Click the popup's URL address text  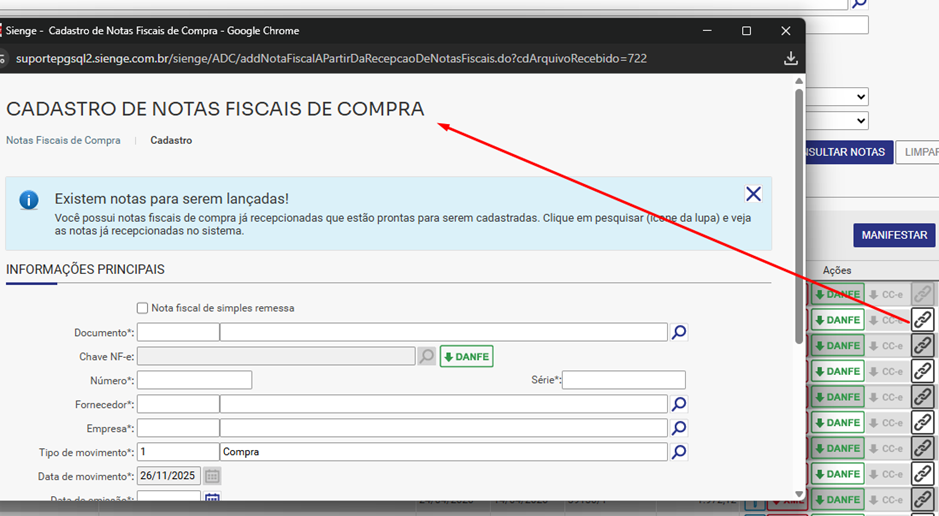coord(331,59)
